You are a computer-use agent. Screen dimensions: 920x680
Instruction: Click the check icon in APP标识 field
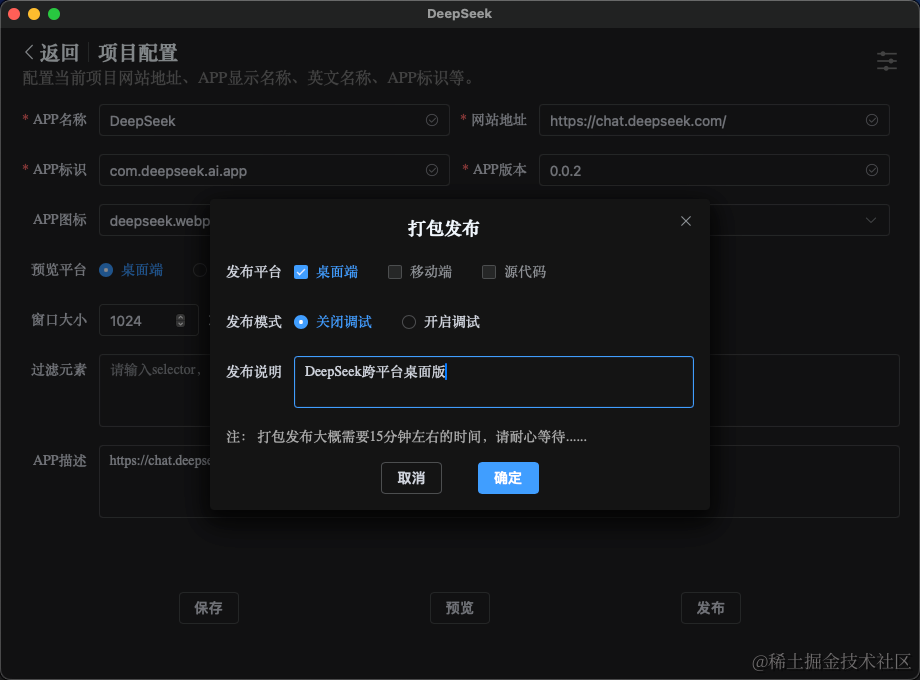432,170
